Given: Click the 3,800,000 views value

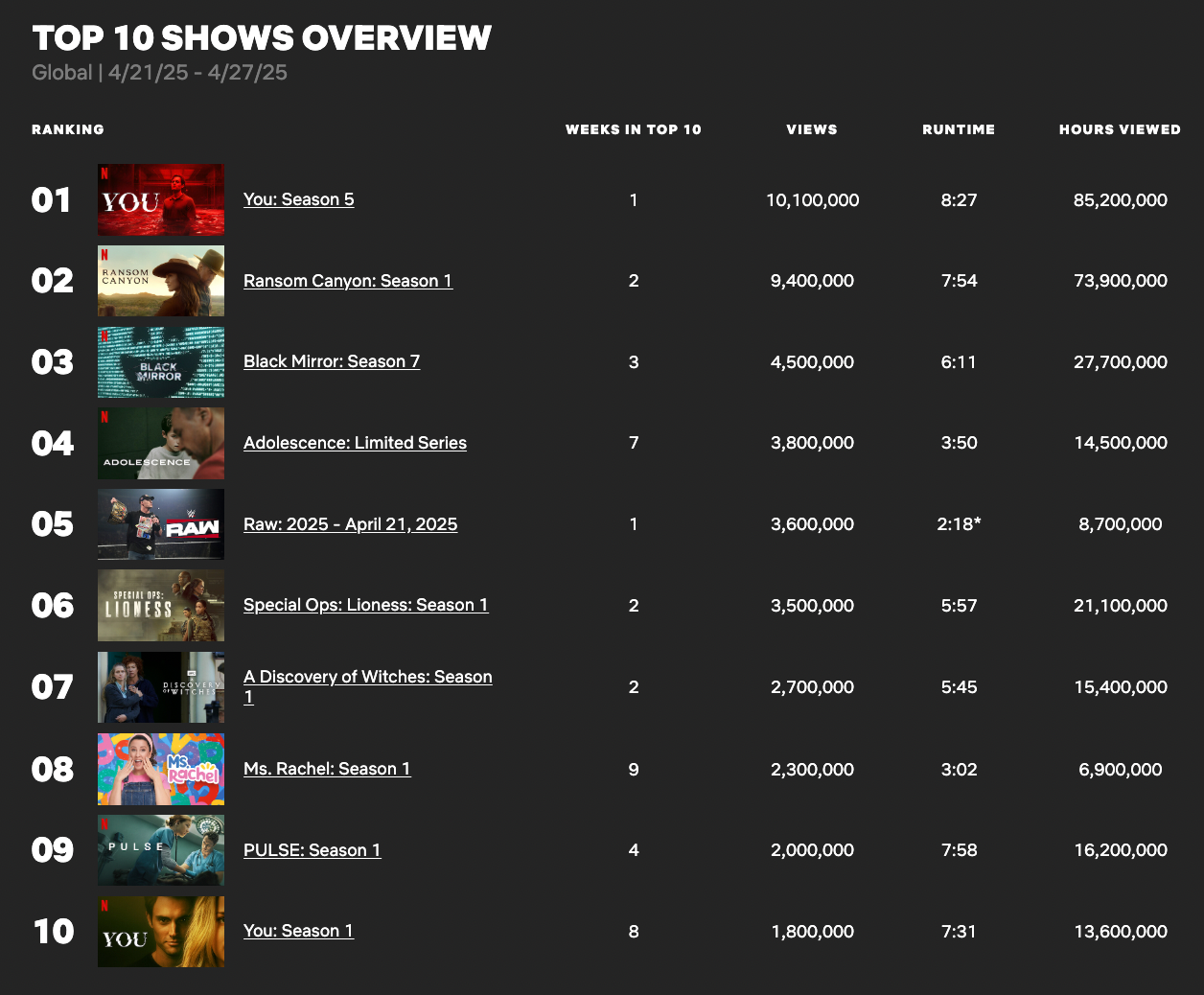Looking at the screenshot, I should click(813, 443).
